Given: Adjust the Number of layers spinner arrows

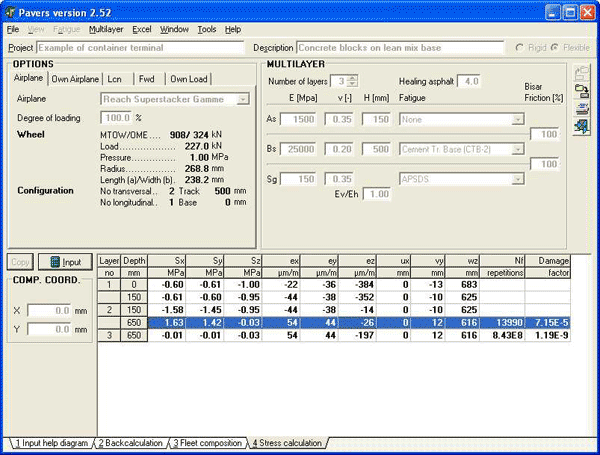Looking at the screenshot, I should tap(352, 81).
